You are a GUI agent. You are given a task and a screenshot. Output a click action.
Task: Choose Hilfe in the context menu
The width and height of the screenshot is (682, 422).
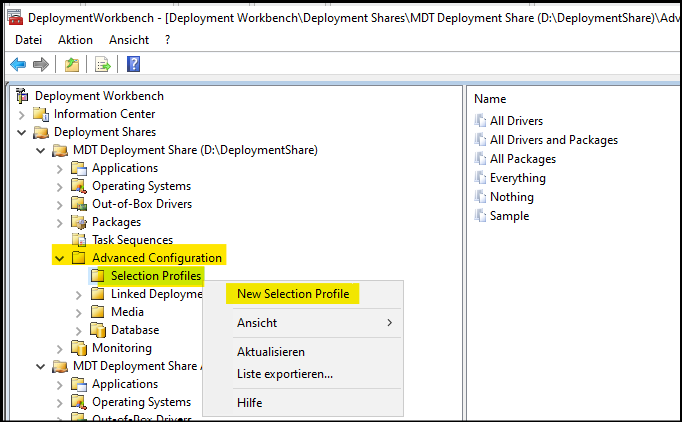[x=249, y=402]
